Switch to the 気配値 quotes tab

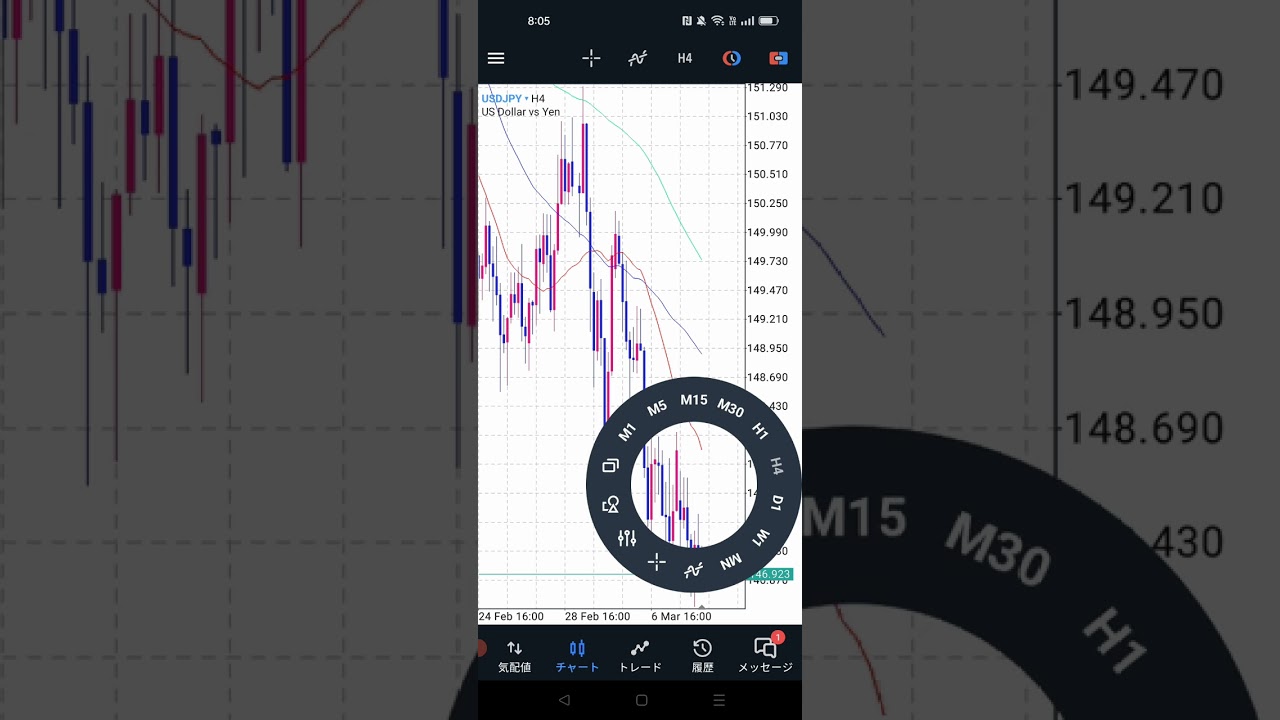pos(514,656)
